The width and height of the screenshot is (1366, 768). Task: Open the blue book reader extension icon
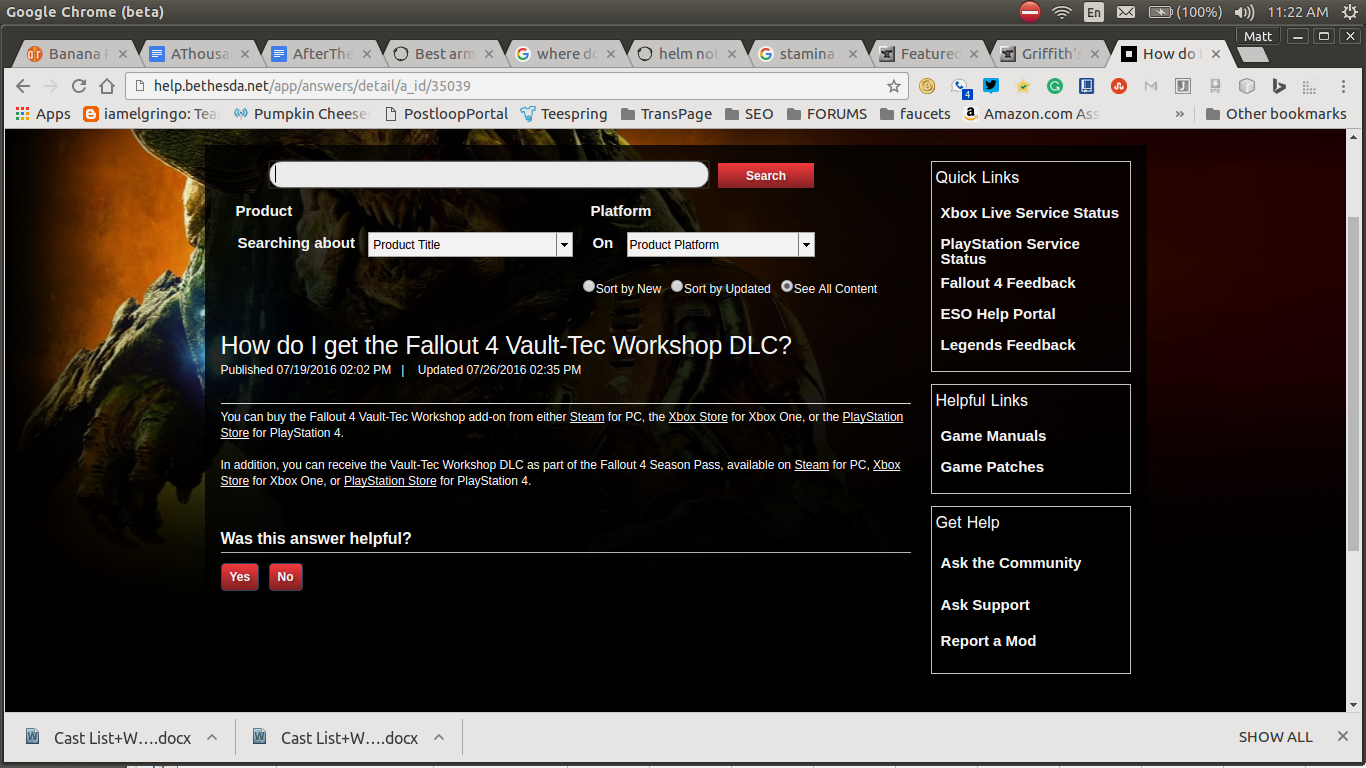click(x=1086, y=86)
